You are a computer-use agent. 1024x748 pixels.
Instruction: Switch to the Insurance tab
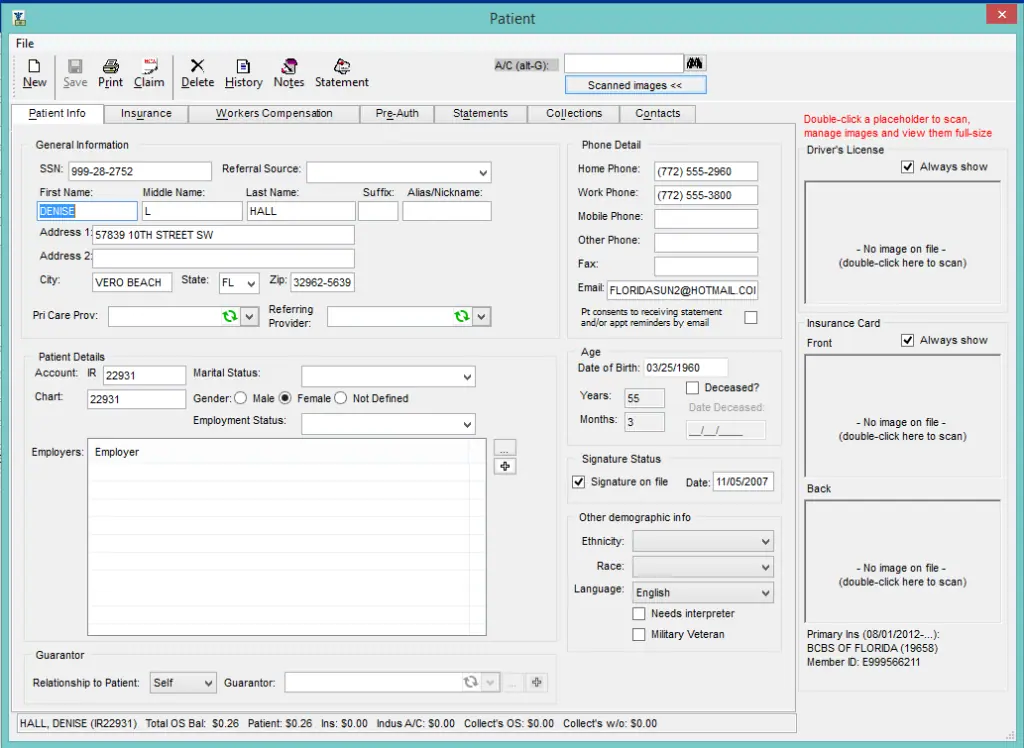145,113
